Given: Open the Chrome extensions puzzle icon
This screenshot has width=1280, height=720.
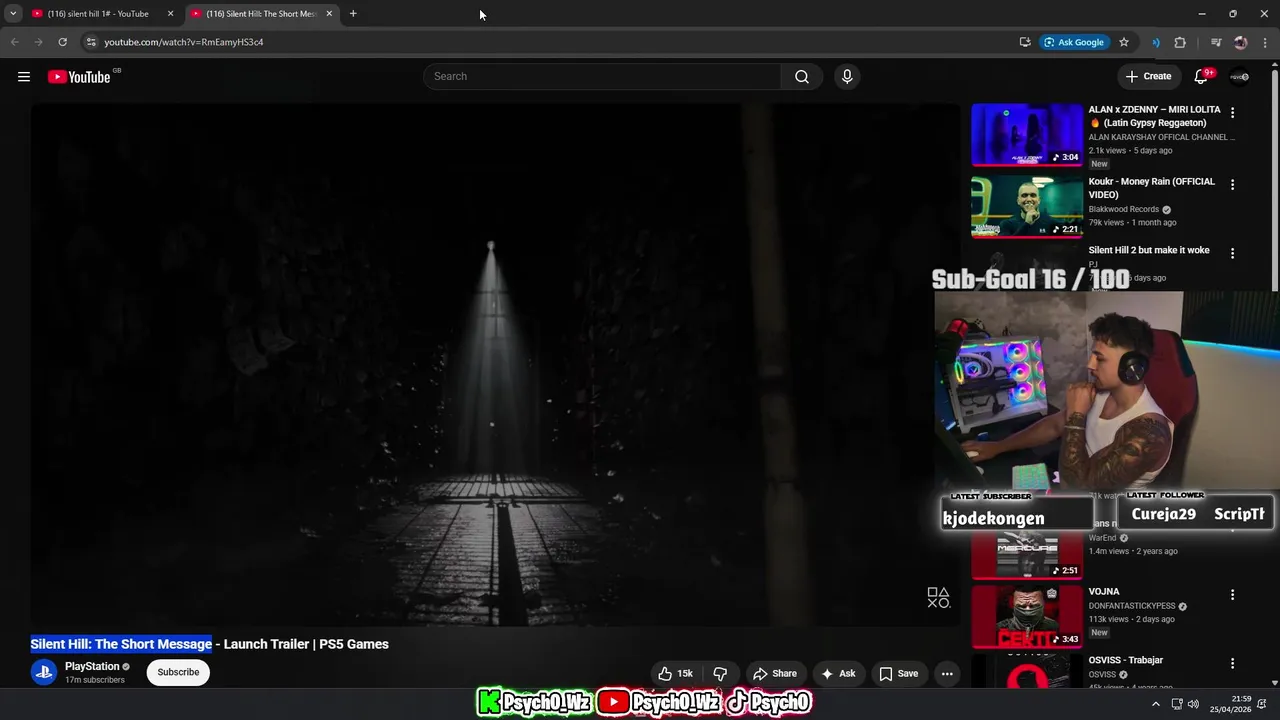Looking at the screenshot, I should pyautogui.click(x=1180, y=42).
